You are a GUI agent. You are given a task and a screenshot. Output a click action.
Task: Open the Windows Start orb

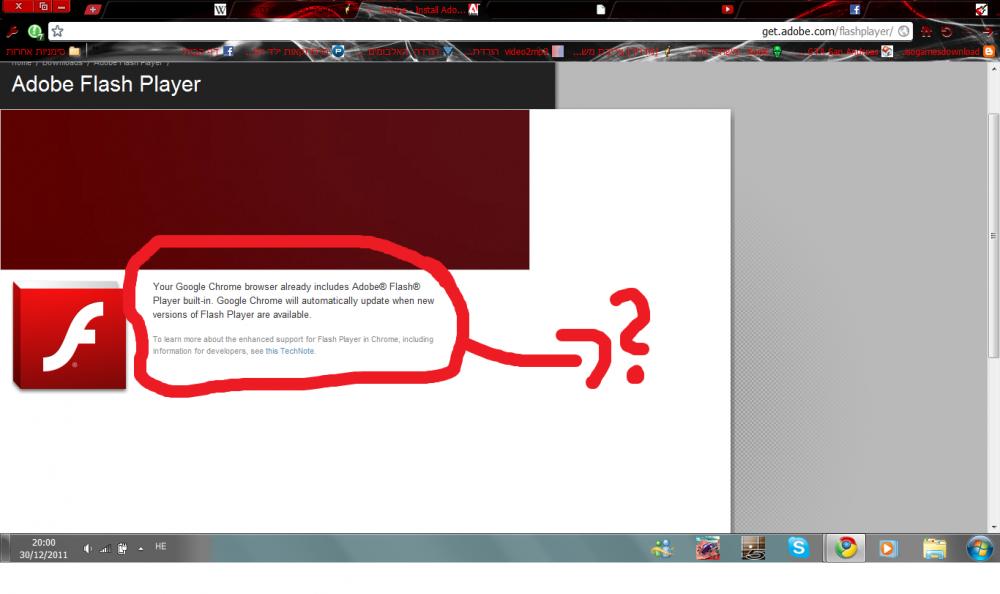click(979, 548)
